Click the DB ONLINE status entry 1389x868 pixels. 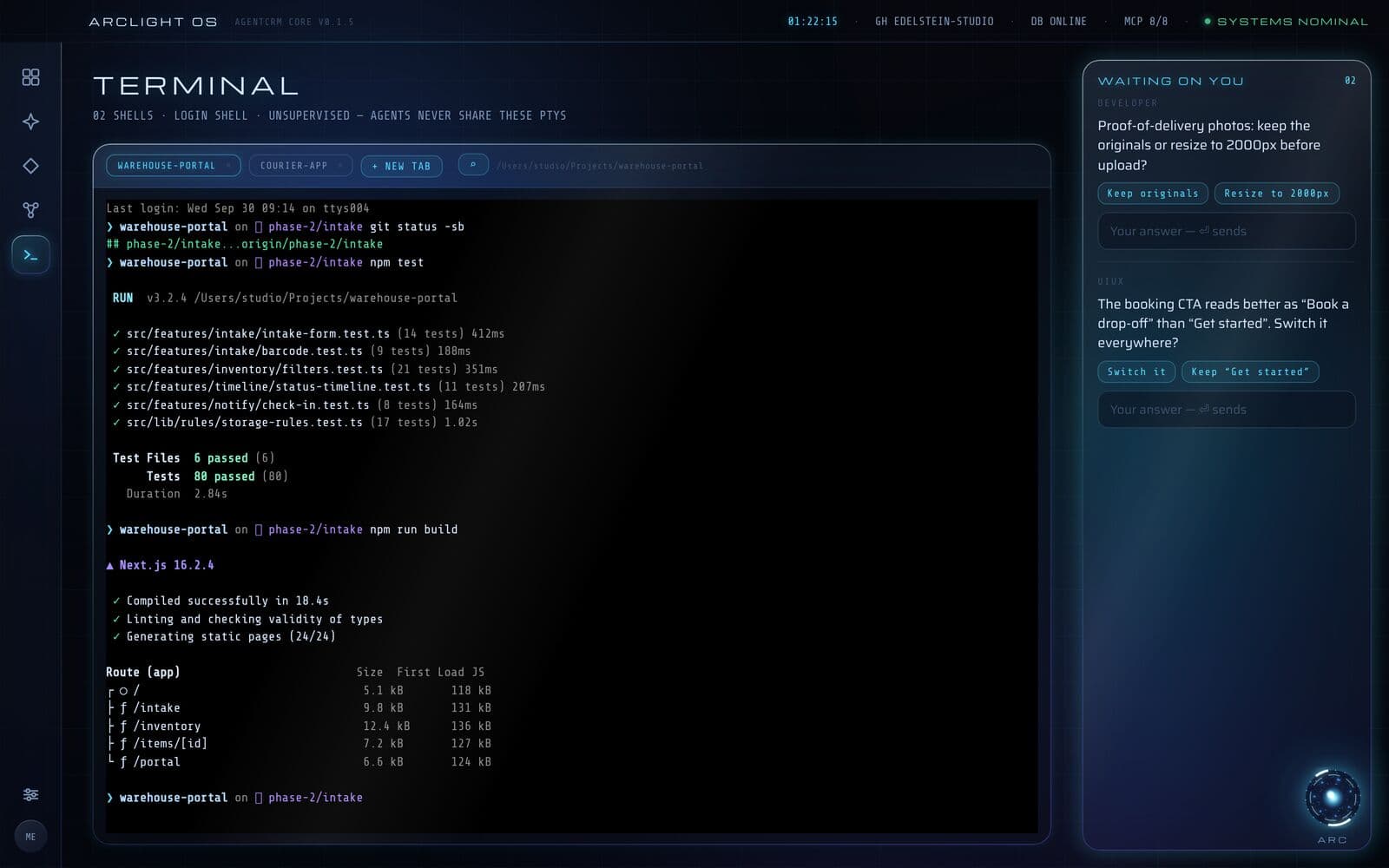click(1058, 22)
